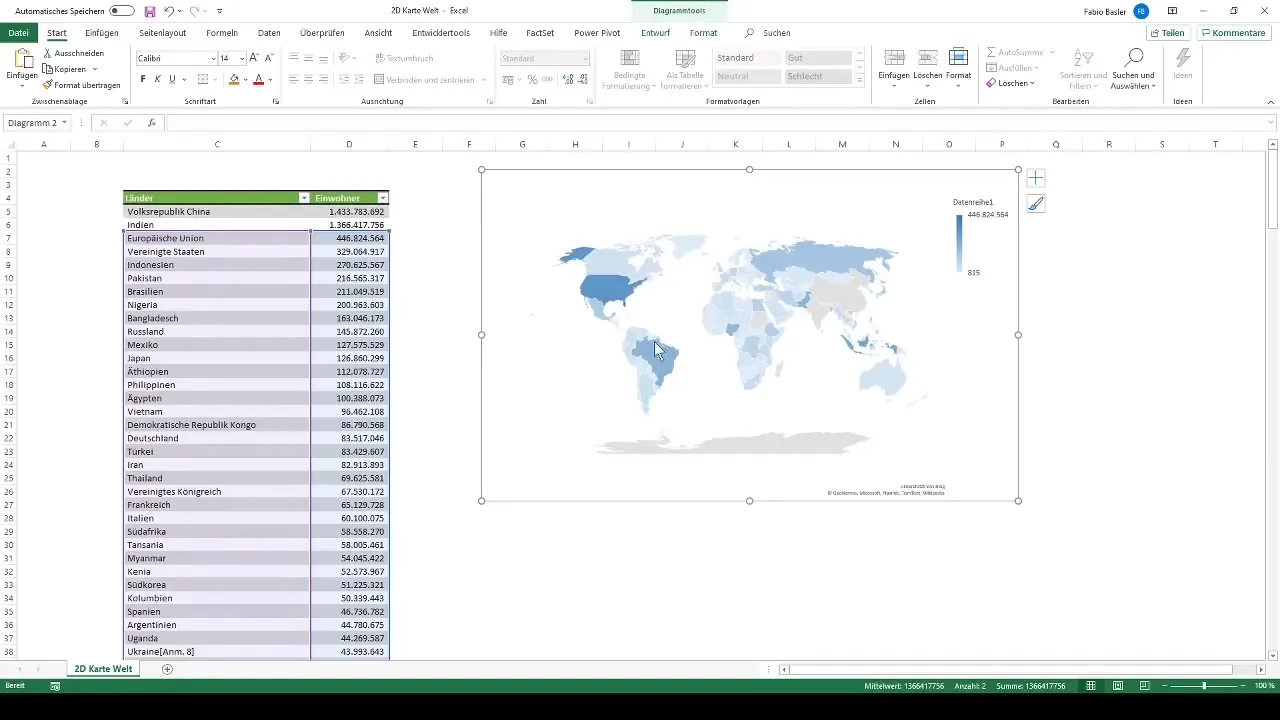Screen dimensions: 1280x720
Task: Switch to the Einfügen ribbon tab
Action: (102, 33)
